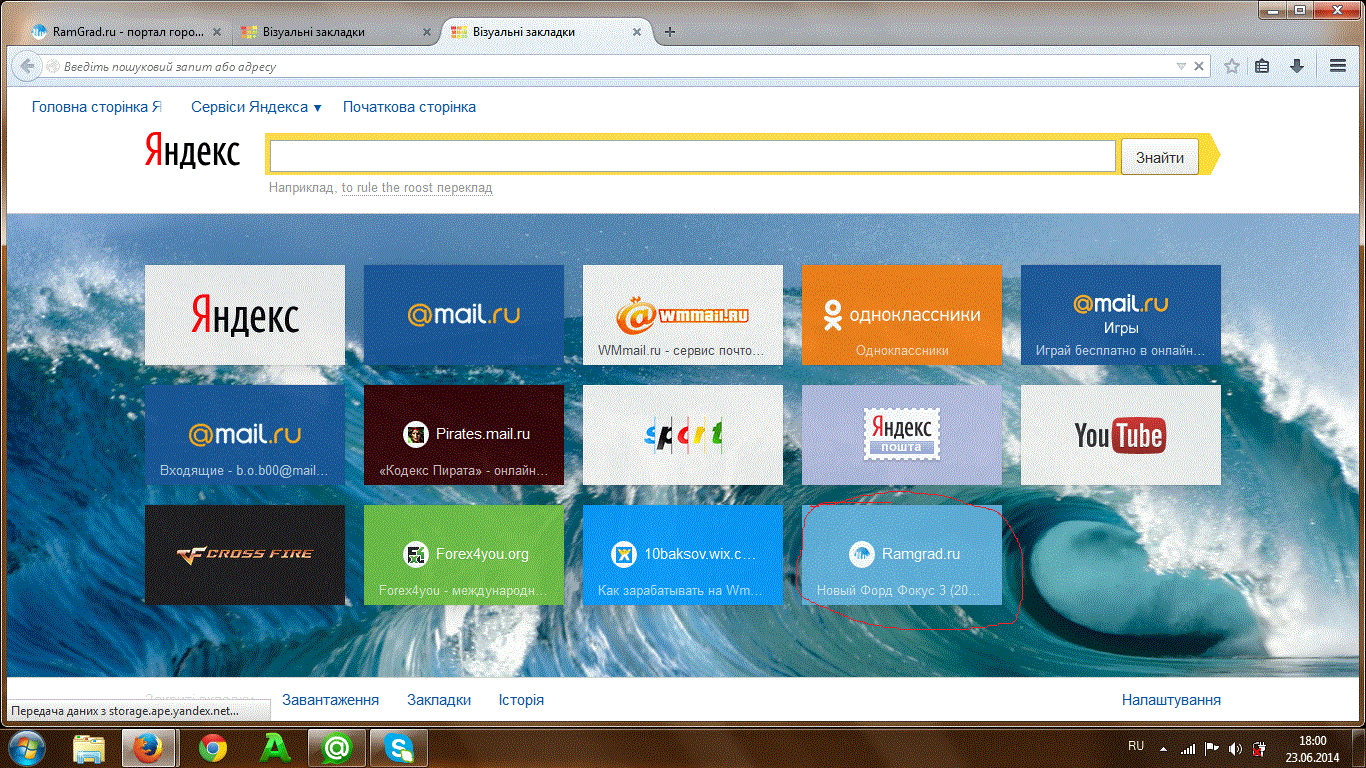
Task: Click the Історія link at the bottom
Action: 521,700
